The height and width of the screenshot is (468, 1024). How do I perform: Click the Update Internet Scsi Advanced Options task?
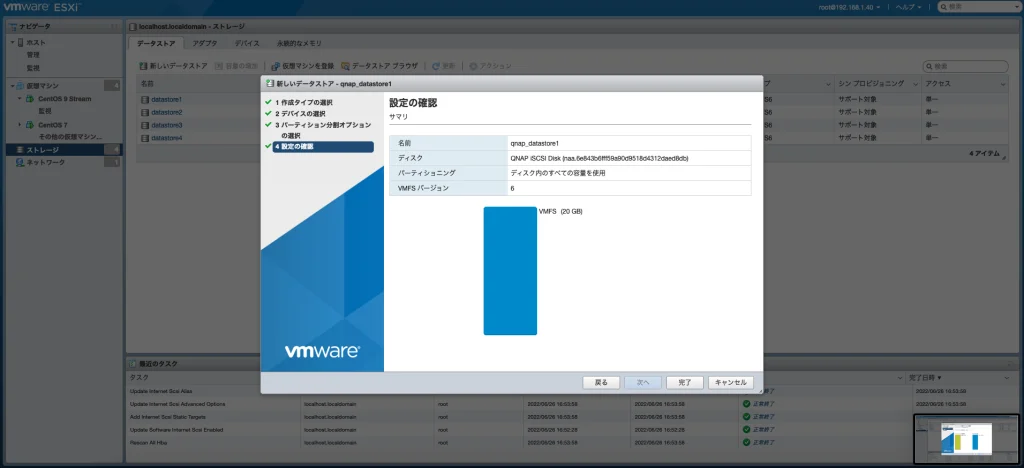(x=176, y=403)
